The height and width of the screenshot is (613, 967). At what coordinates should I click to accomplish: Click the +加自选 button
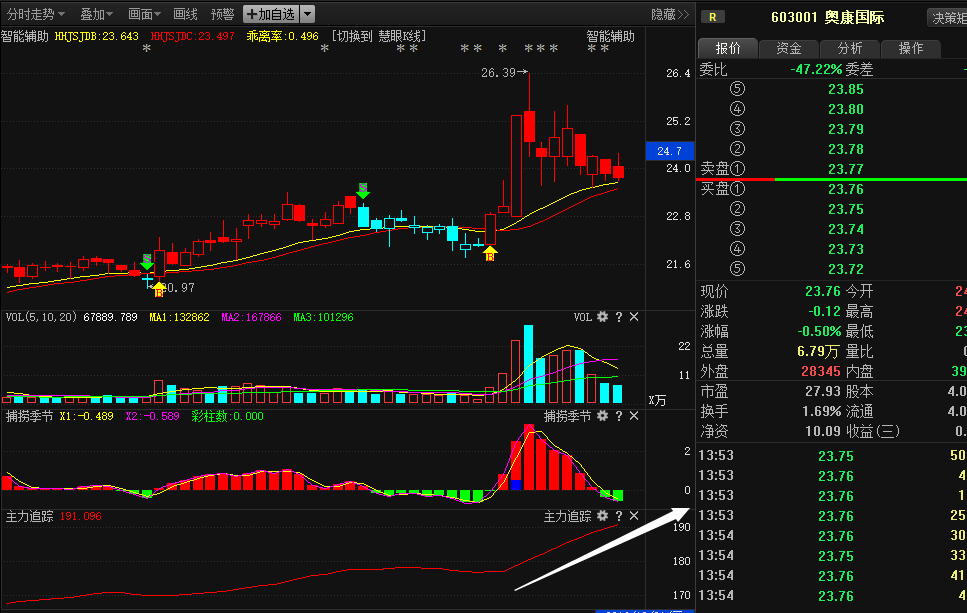(270, 14)
